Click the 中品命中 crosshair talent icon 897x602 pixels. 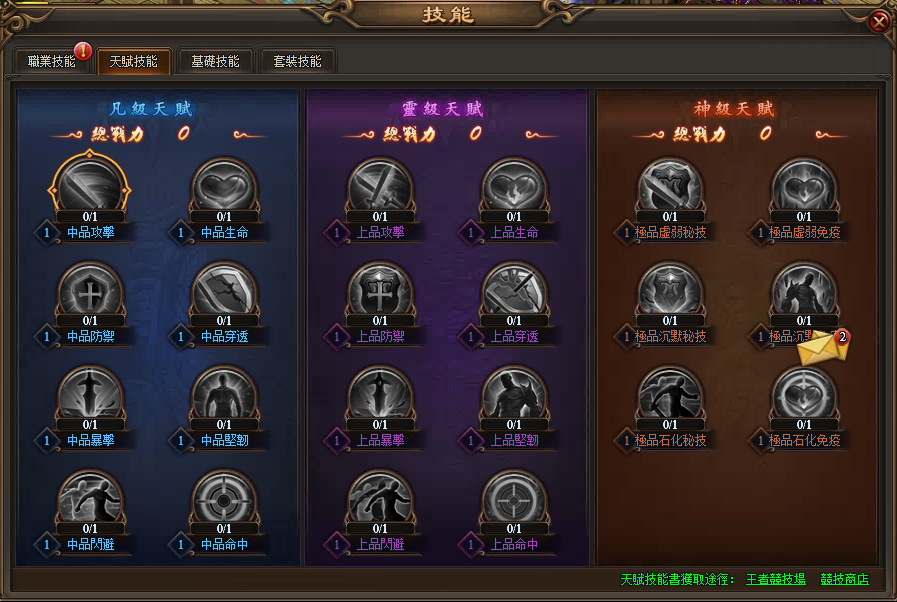(x=224, y=500)
